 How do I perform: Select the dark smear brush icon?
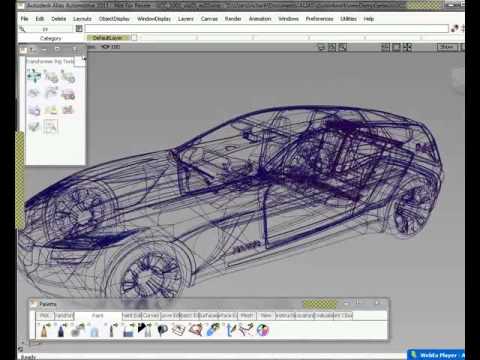[162, 330]
